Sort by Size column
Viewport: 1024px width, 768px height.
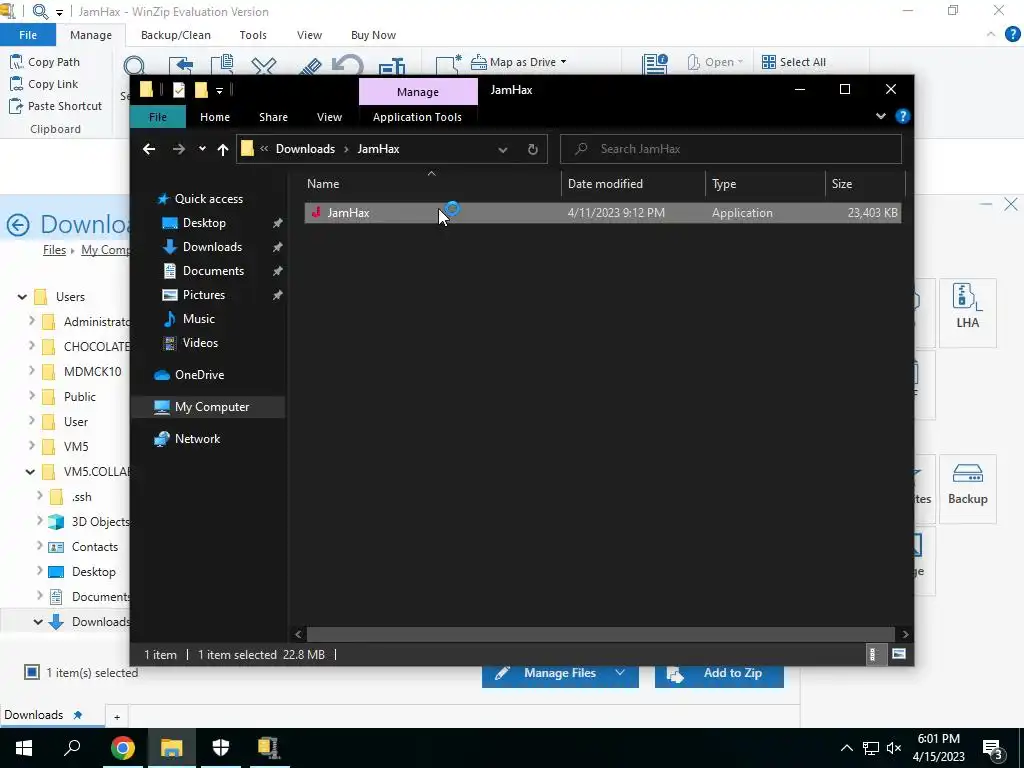coord(841,184)
